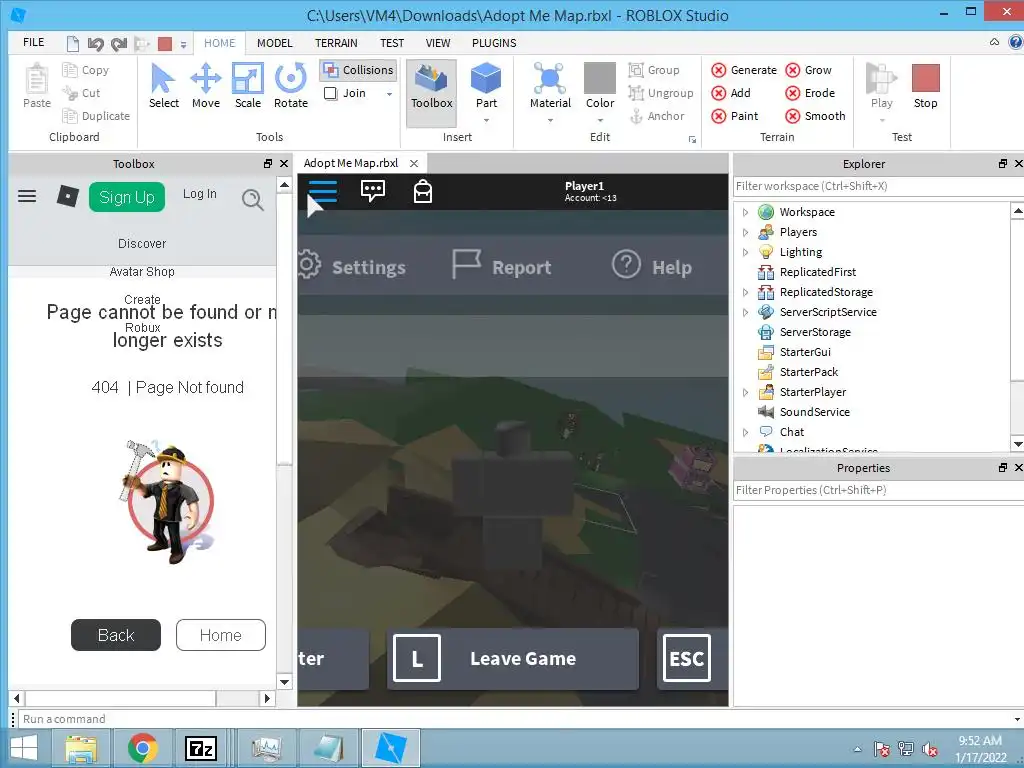Open Toolbox hamburger menu
This screenshot has height=768, width=1024.
27,196
